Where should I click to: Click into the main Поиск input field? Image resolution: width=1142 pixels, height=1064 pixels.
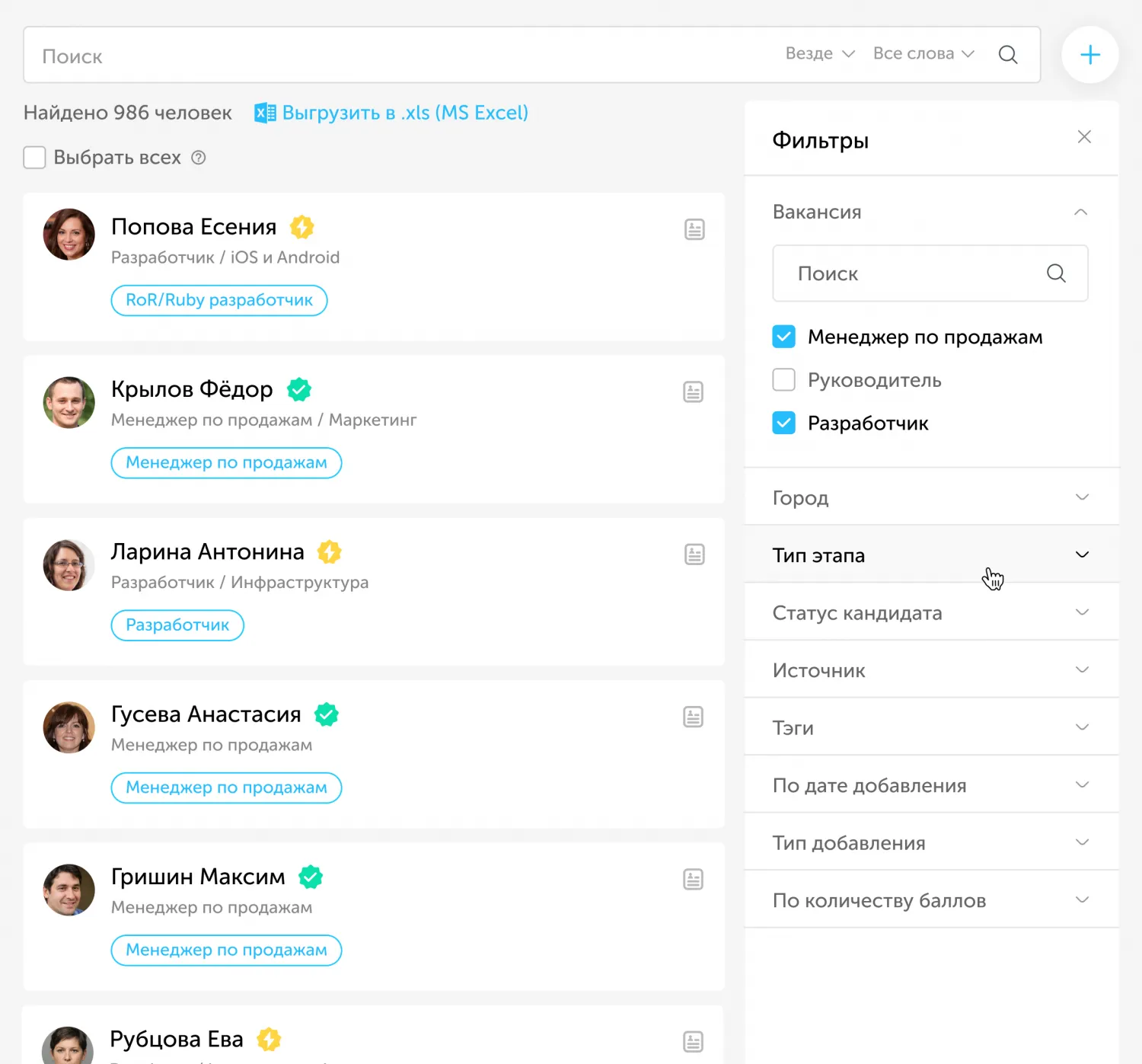click(x=381, y=56)
